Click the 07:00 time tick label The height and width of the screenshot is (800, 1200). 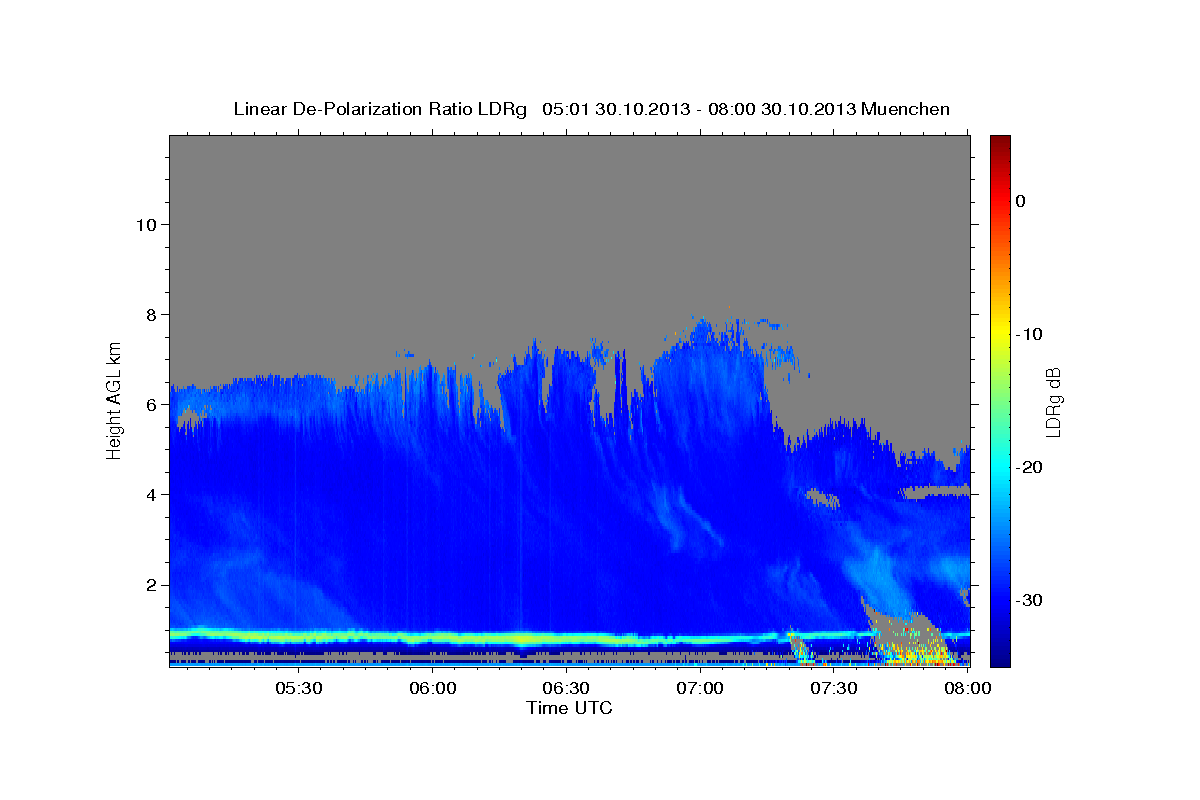pos(700,688)
